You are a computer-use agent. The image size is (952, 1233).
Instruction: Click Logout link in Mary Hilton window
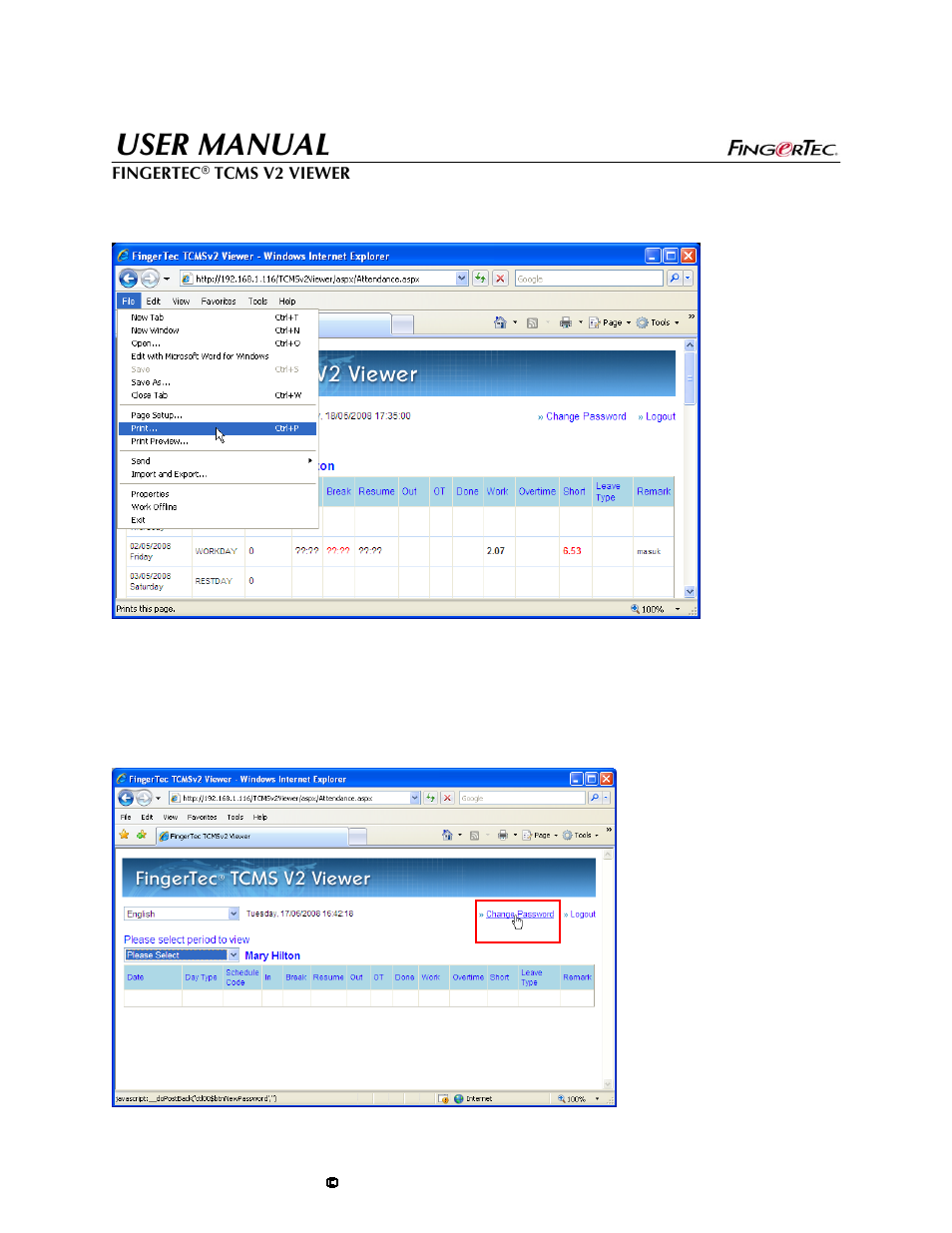coord(583,914)
